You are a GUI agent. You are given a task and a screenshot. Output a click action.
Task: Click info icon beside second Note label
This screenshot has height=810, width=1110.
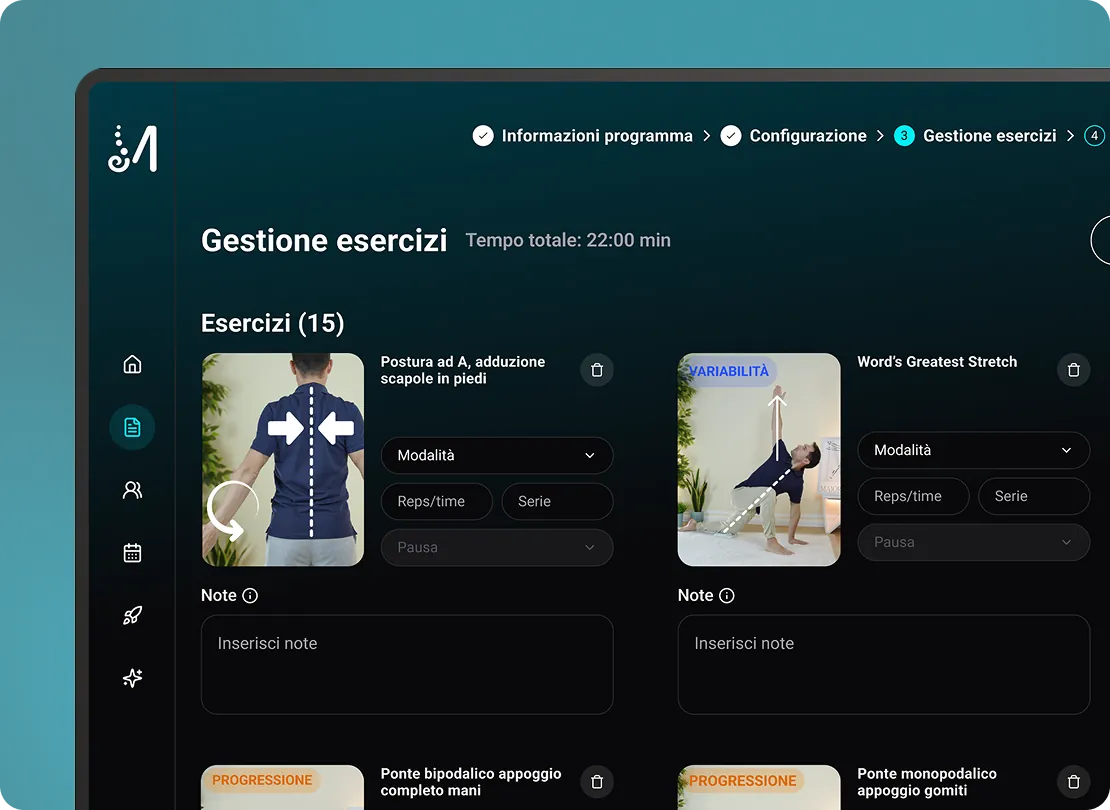726,595
